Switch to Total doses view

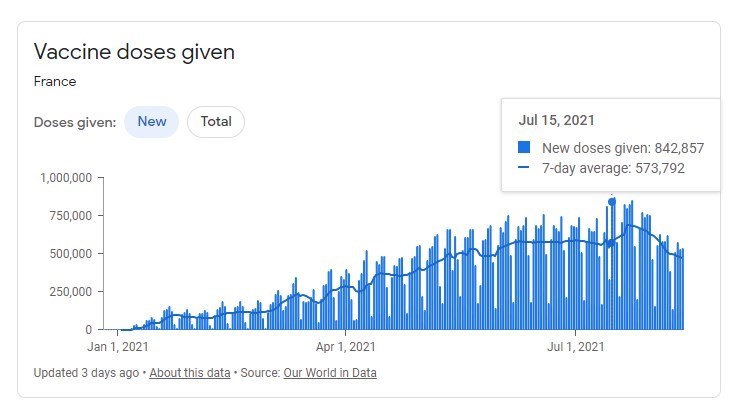(216, 122)
